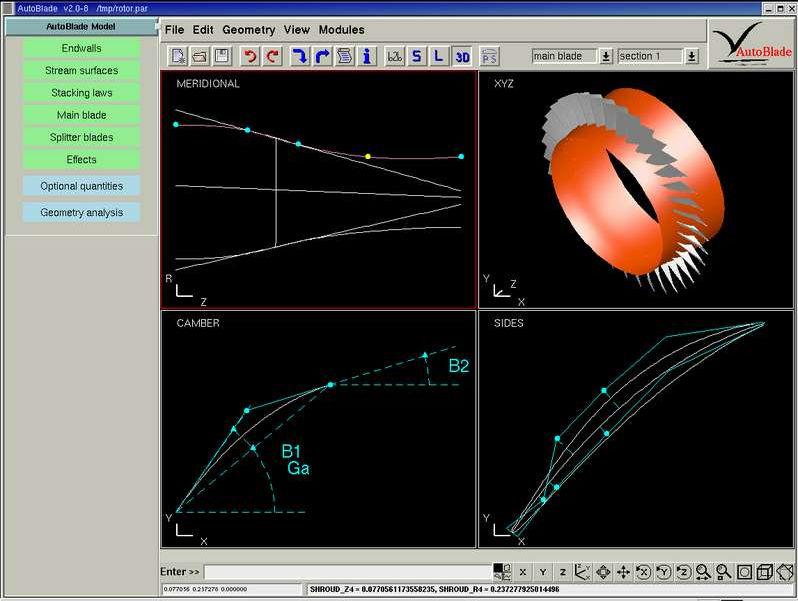Click the Stream surfaces button
This screenshot has height=601, width=798.
[x=81, y=71]
